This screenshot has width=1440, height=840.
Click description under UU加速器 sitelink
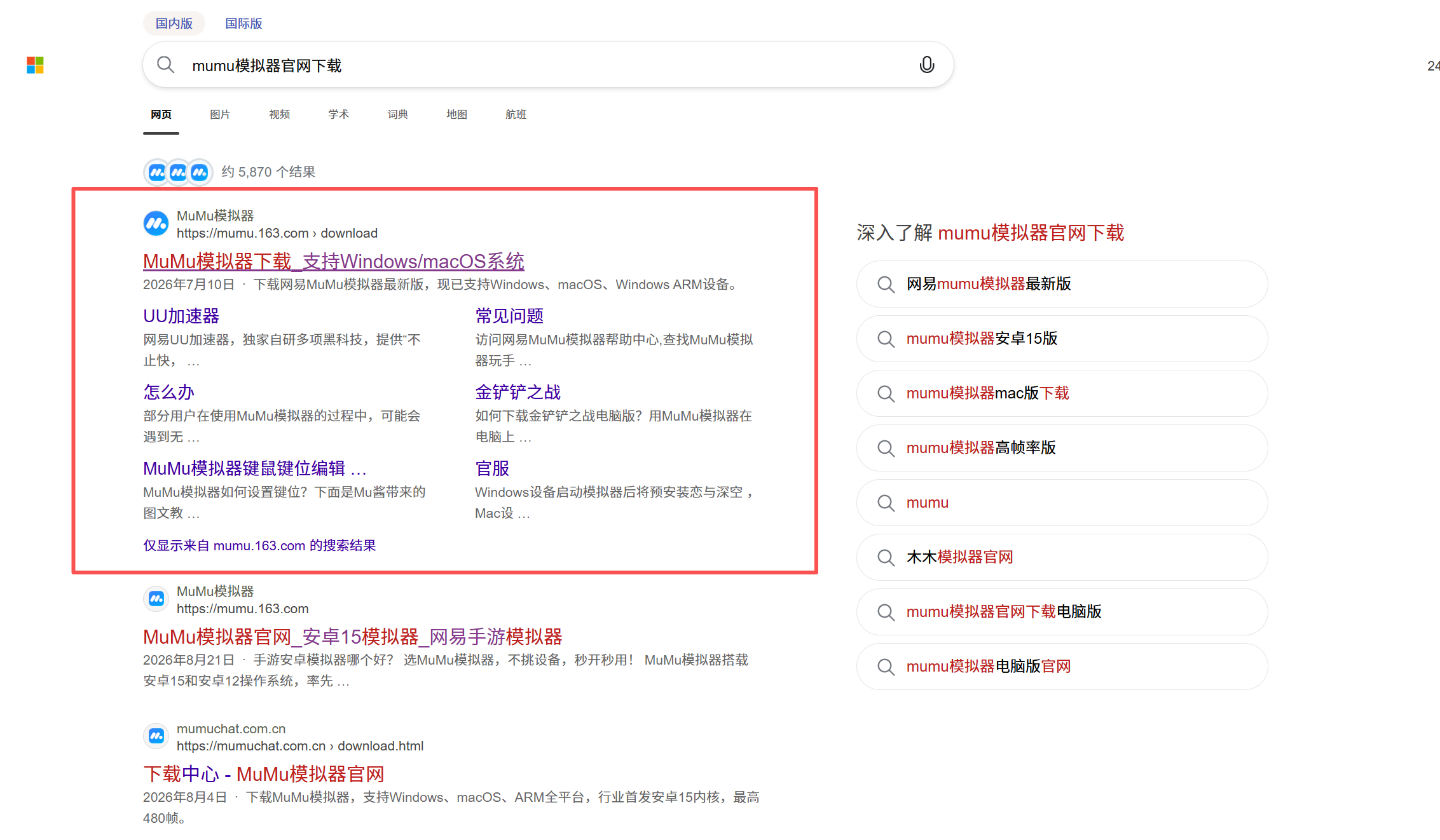(x=282, y=350)
